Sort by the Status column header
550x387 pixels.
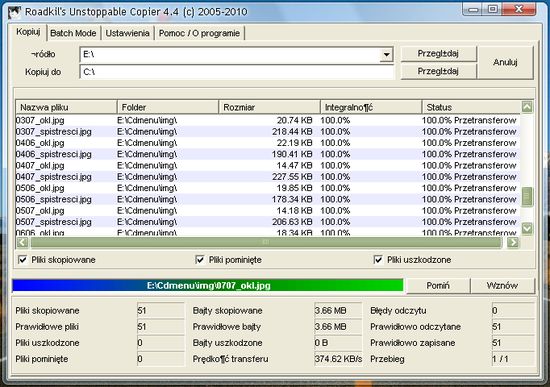tap(471, 107)
